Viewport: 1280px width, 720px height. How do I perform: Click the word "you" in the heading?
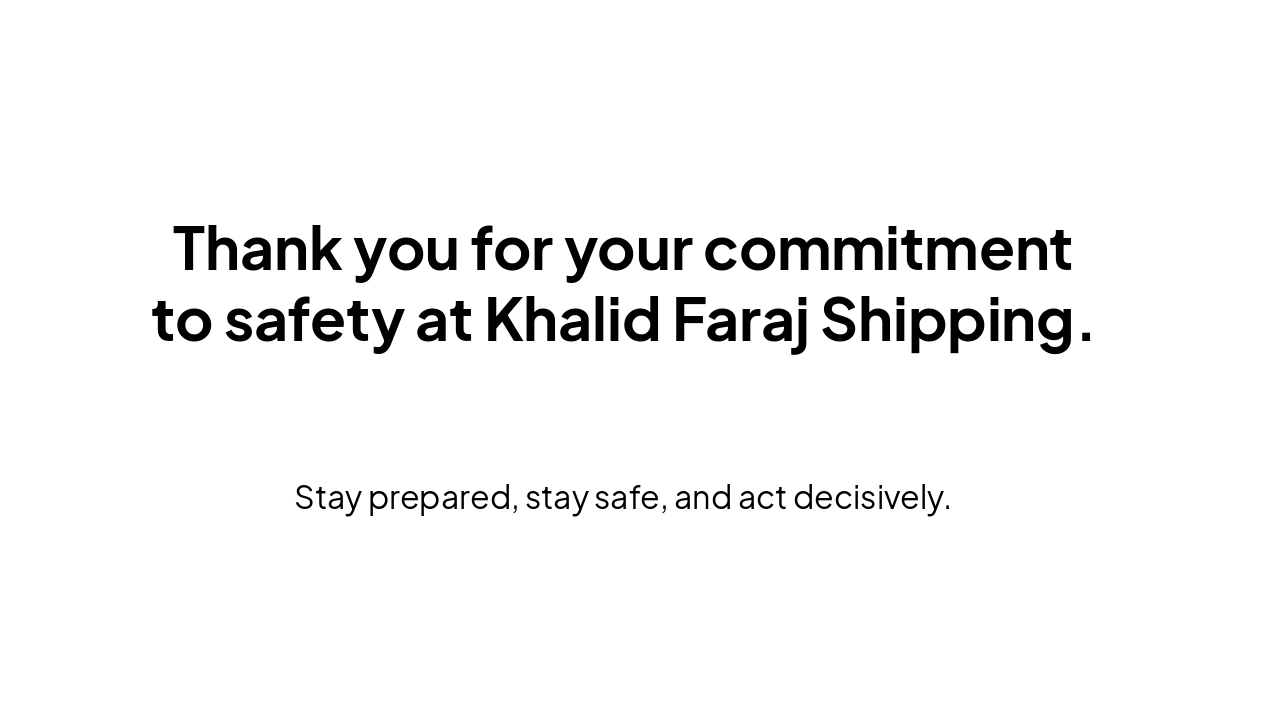[x=406, y=250]
